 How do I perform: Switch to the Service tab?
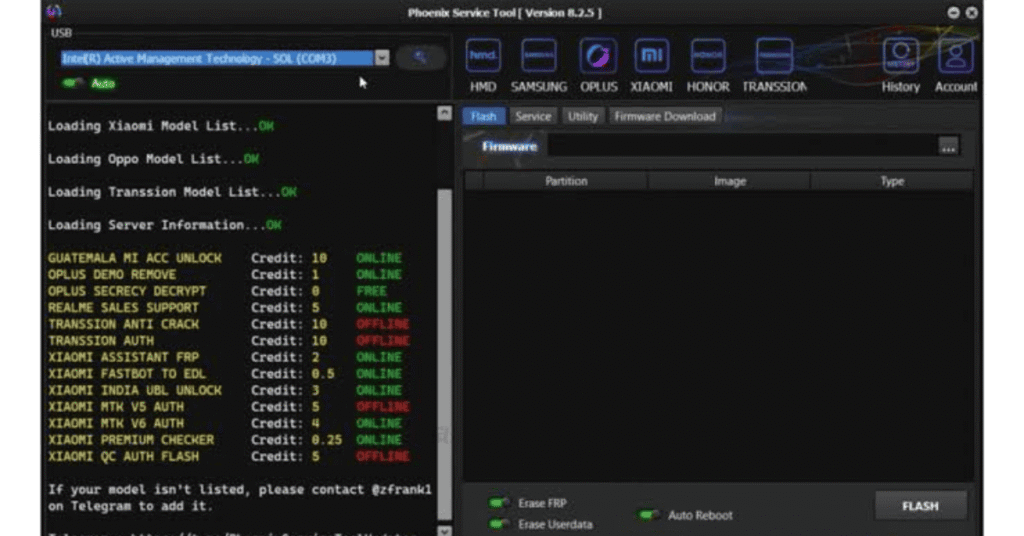coord(533,116)
